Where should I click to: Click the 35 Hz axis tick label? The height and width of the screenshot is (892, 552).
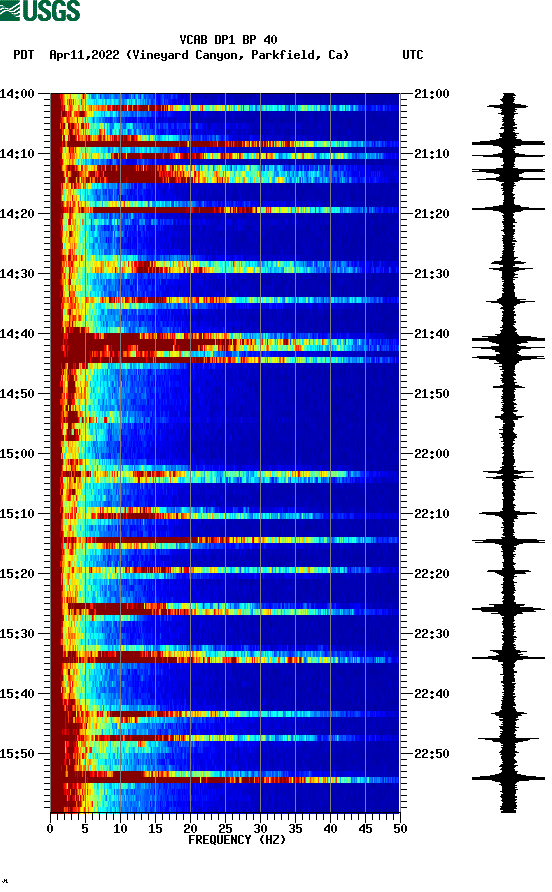point(295,829)
